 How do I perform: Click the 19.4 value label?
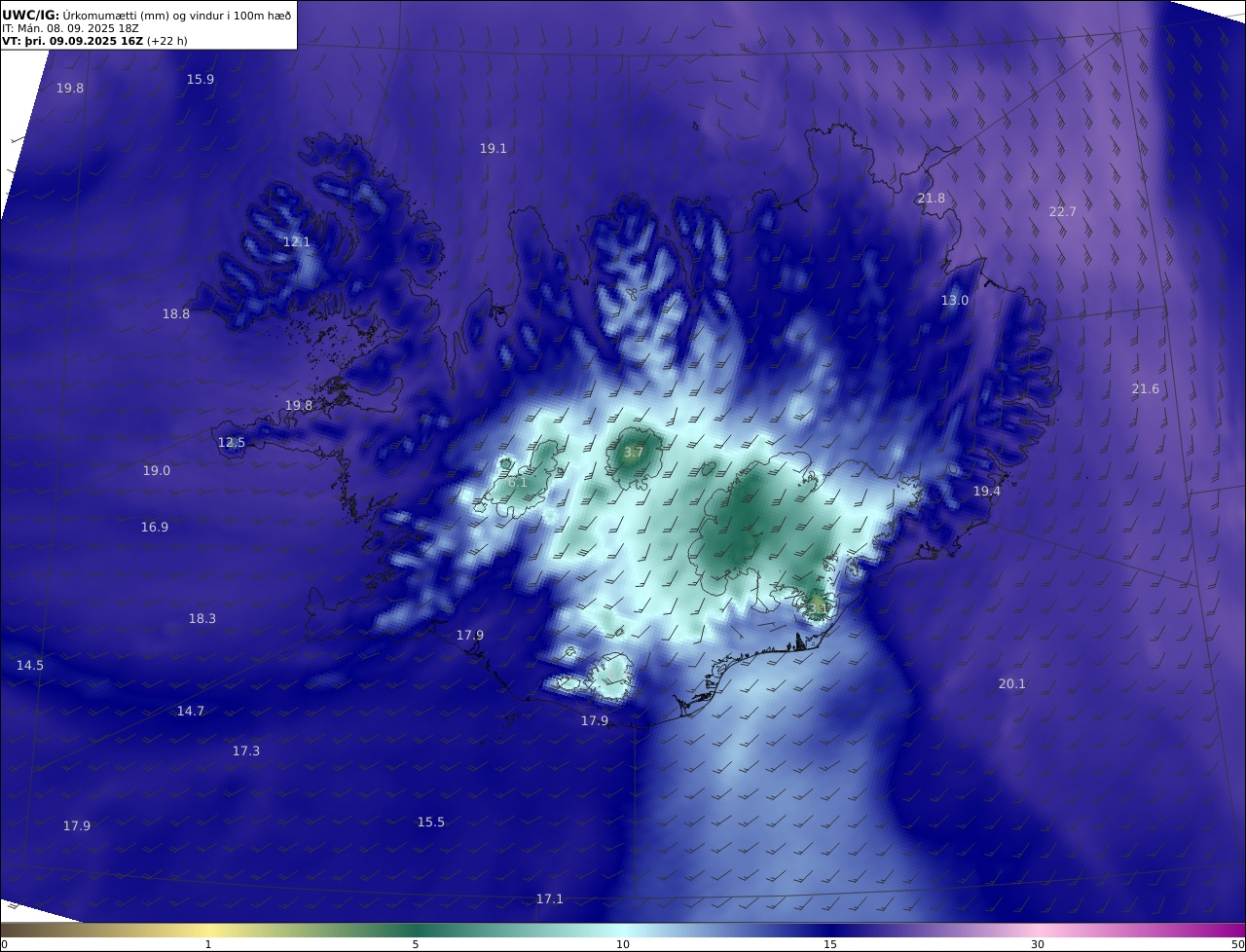point(987,491)
